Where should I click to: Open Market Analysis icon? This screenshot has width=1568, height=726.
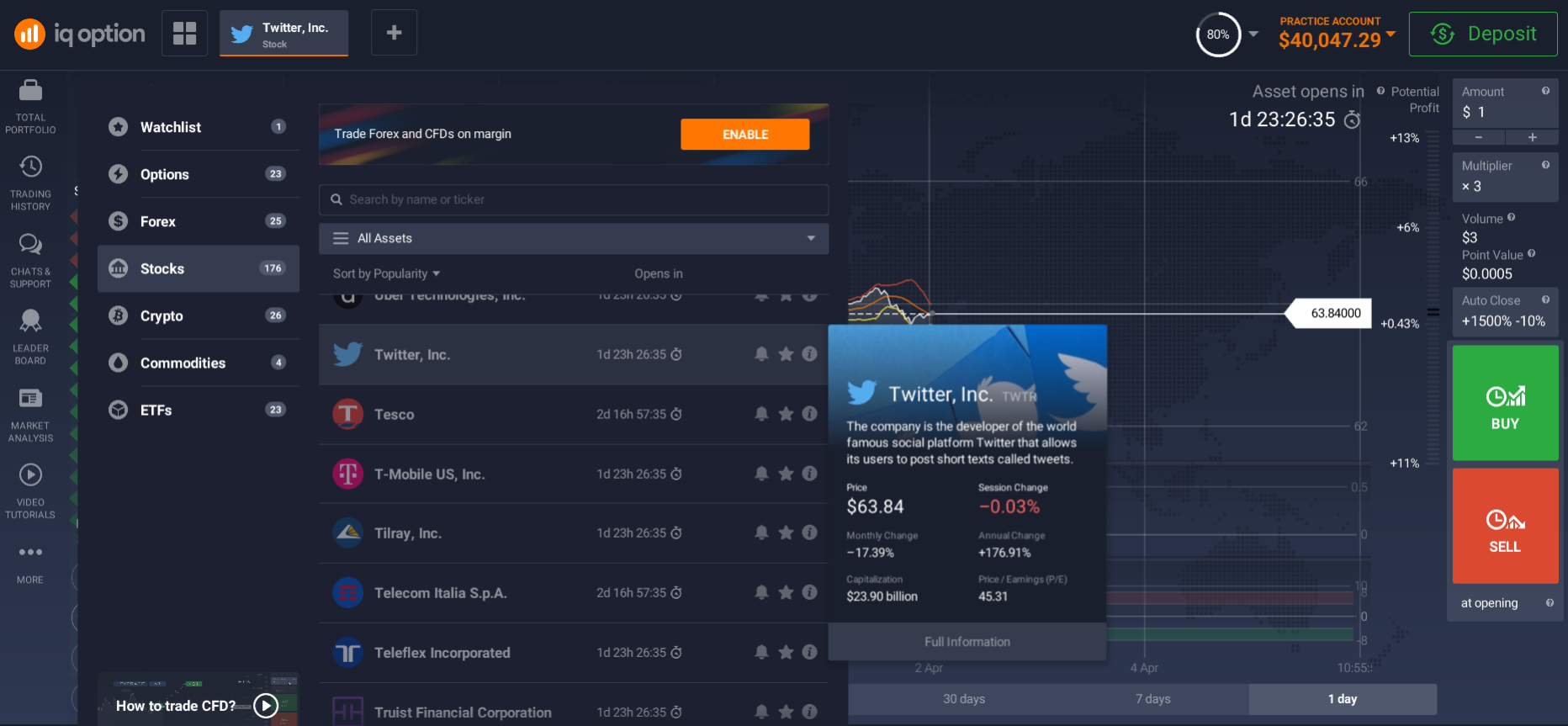[x=30, y=399]
